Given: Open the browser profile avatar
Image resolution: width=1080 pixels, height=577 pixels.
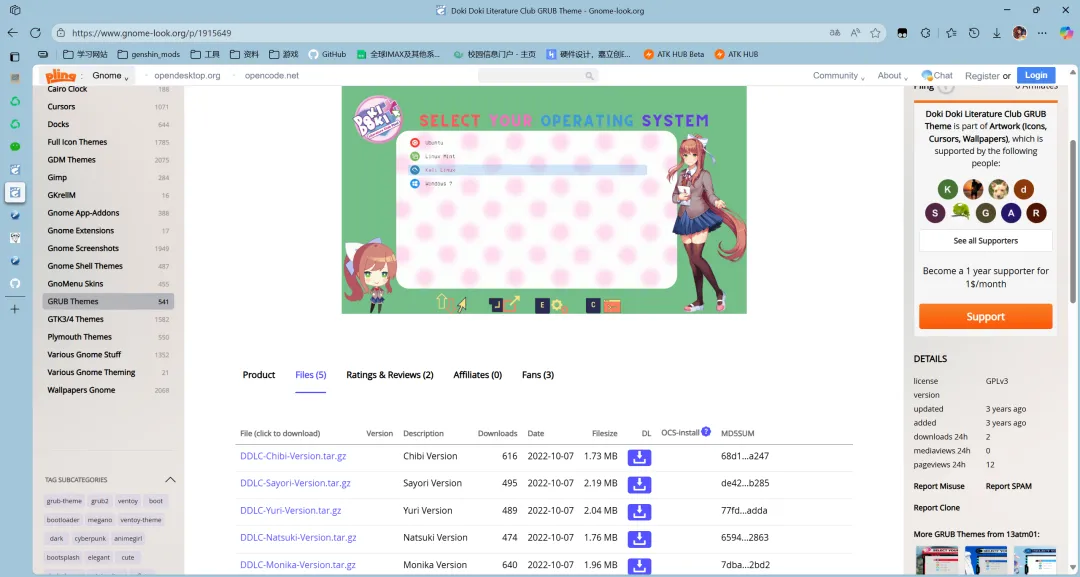Looking at the screenshot, I should pyautogui.click(x=1019, y=32).
